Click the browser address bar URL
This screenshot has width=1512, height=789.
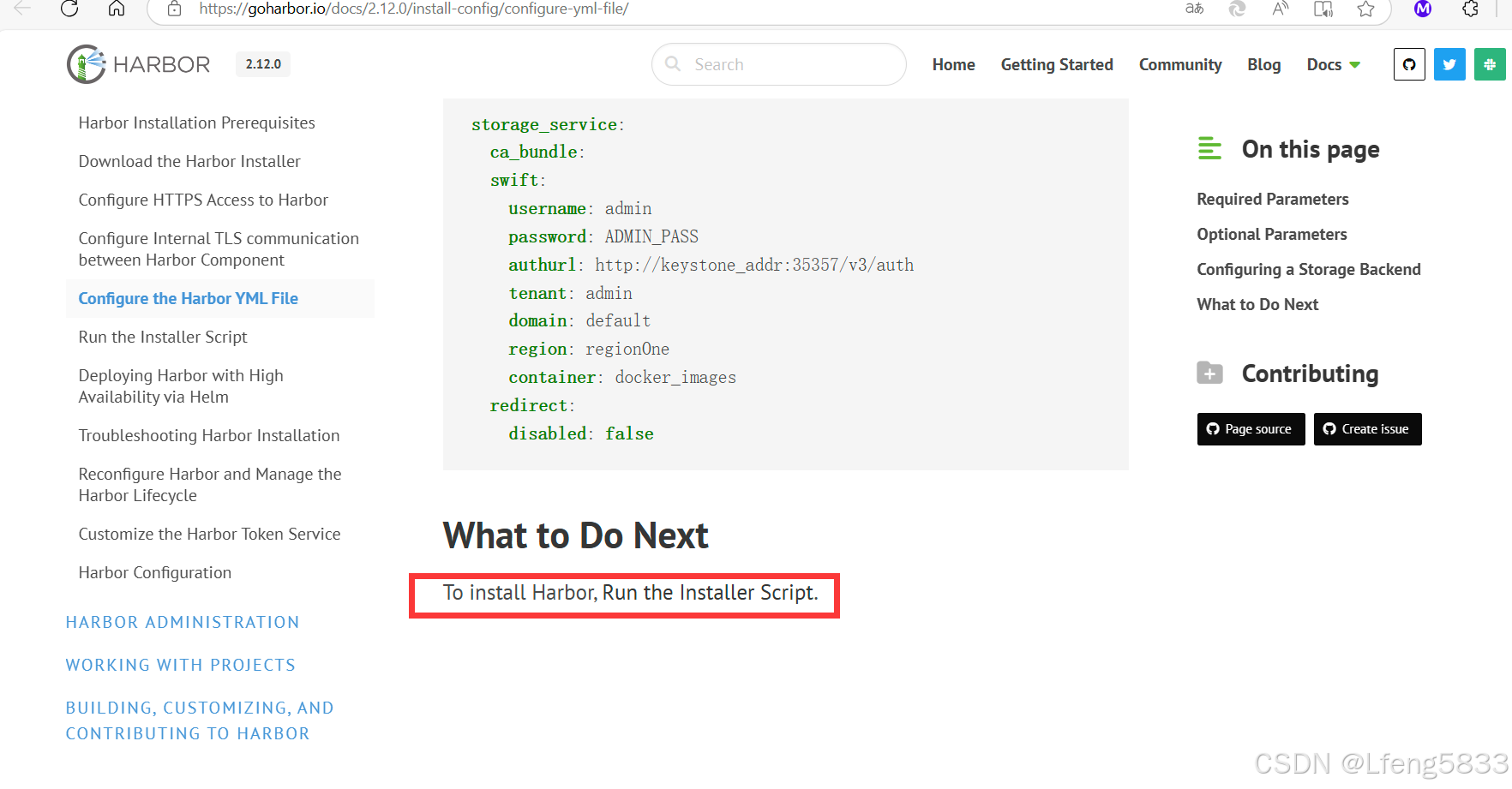pyautogui.click(x=414, y=9)
